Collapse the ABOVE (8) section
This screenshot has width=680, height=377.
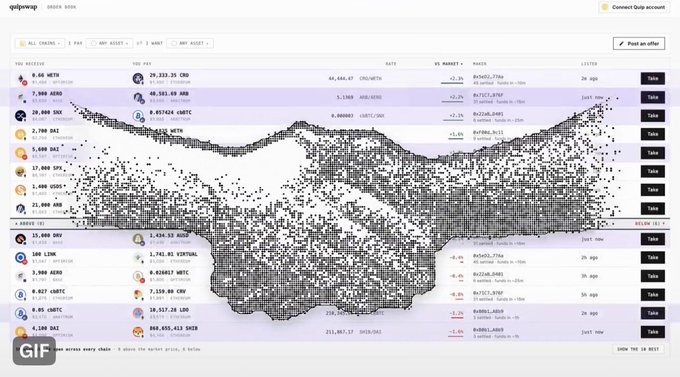[x=29, y=224]
